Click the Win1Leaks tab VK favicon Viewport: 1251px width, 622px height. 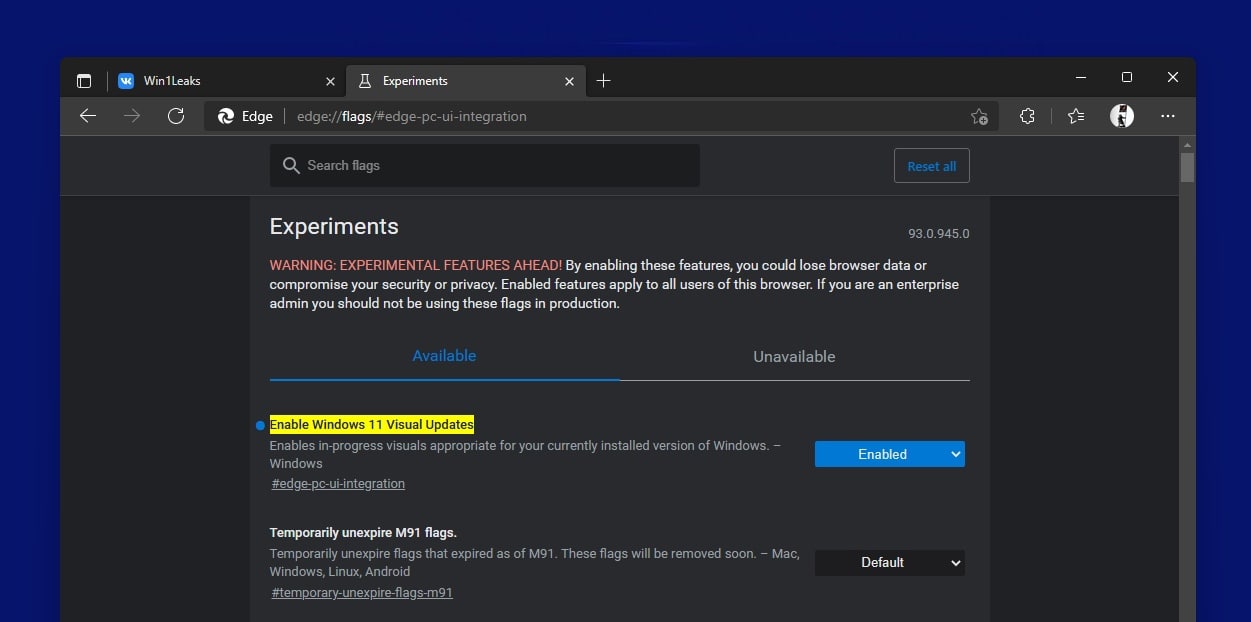(x=126, y=81)
